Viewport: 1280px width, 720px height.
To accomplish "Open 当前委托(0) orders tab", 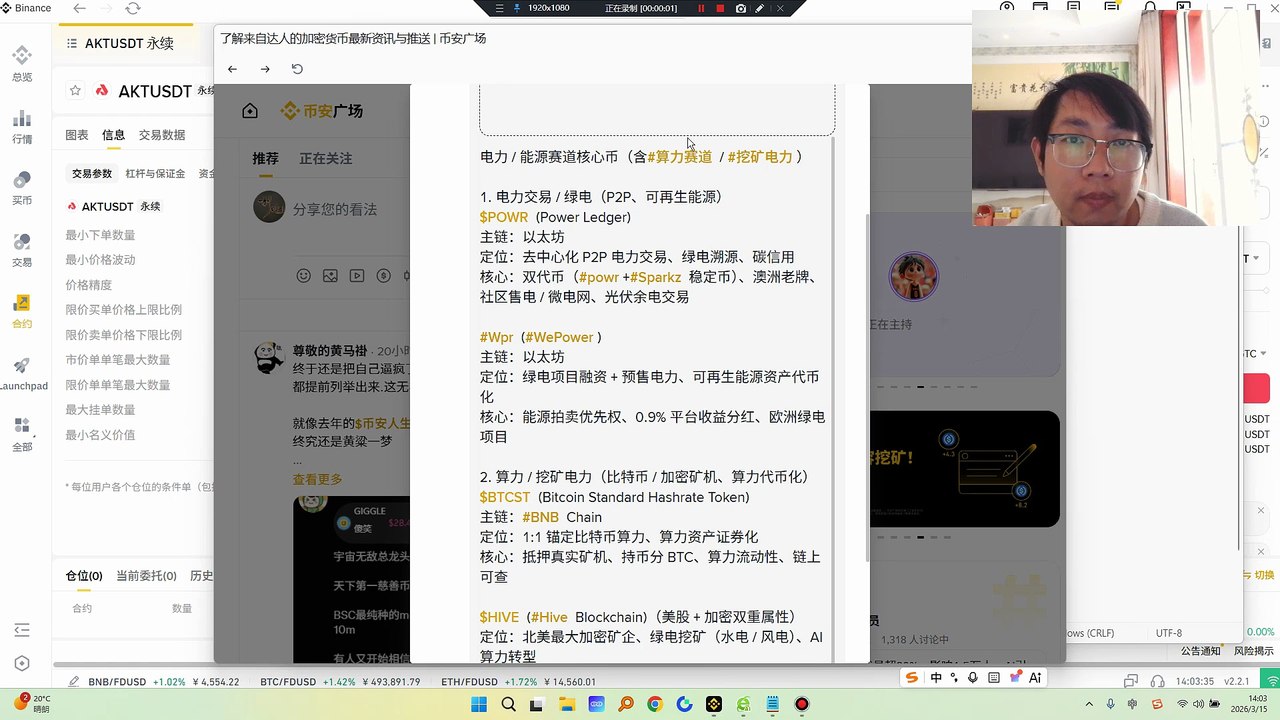I will pos(146,576).
